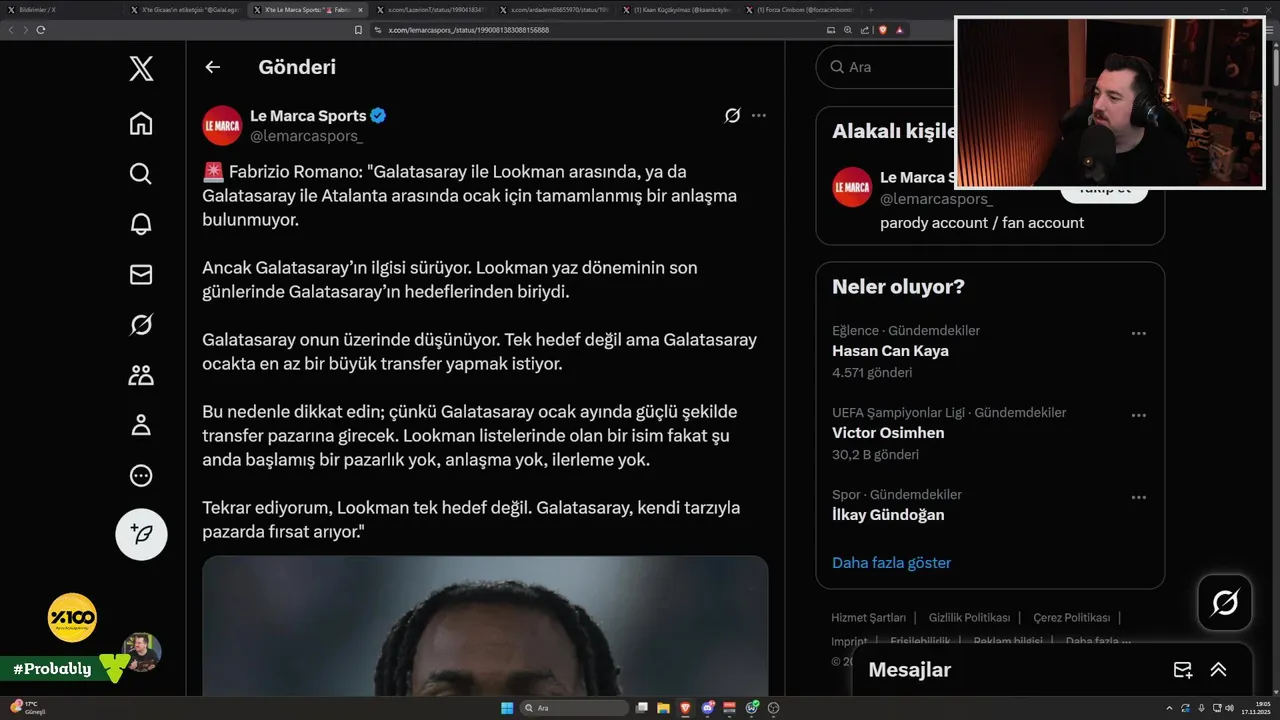Open Task View on taskbar
Screen dimensions: 1280x720
(x=641, y=708)
